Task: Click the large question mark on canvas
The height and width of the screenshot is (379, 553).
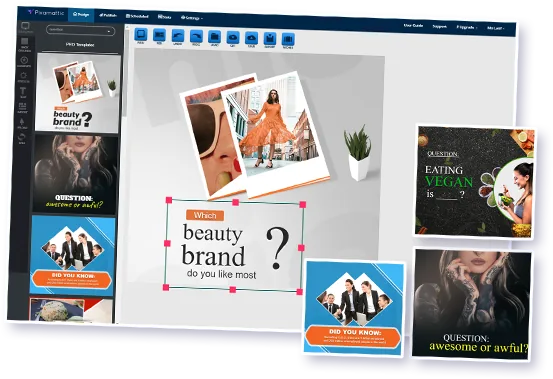Action: pos(278,247)
